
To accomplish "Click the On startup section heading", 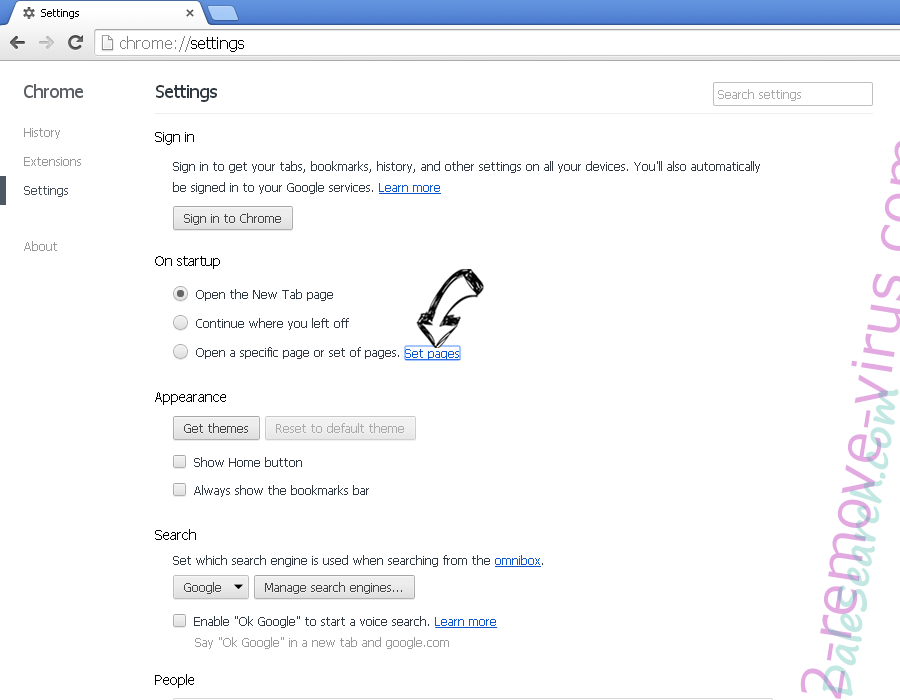I will tap(187, 262).
